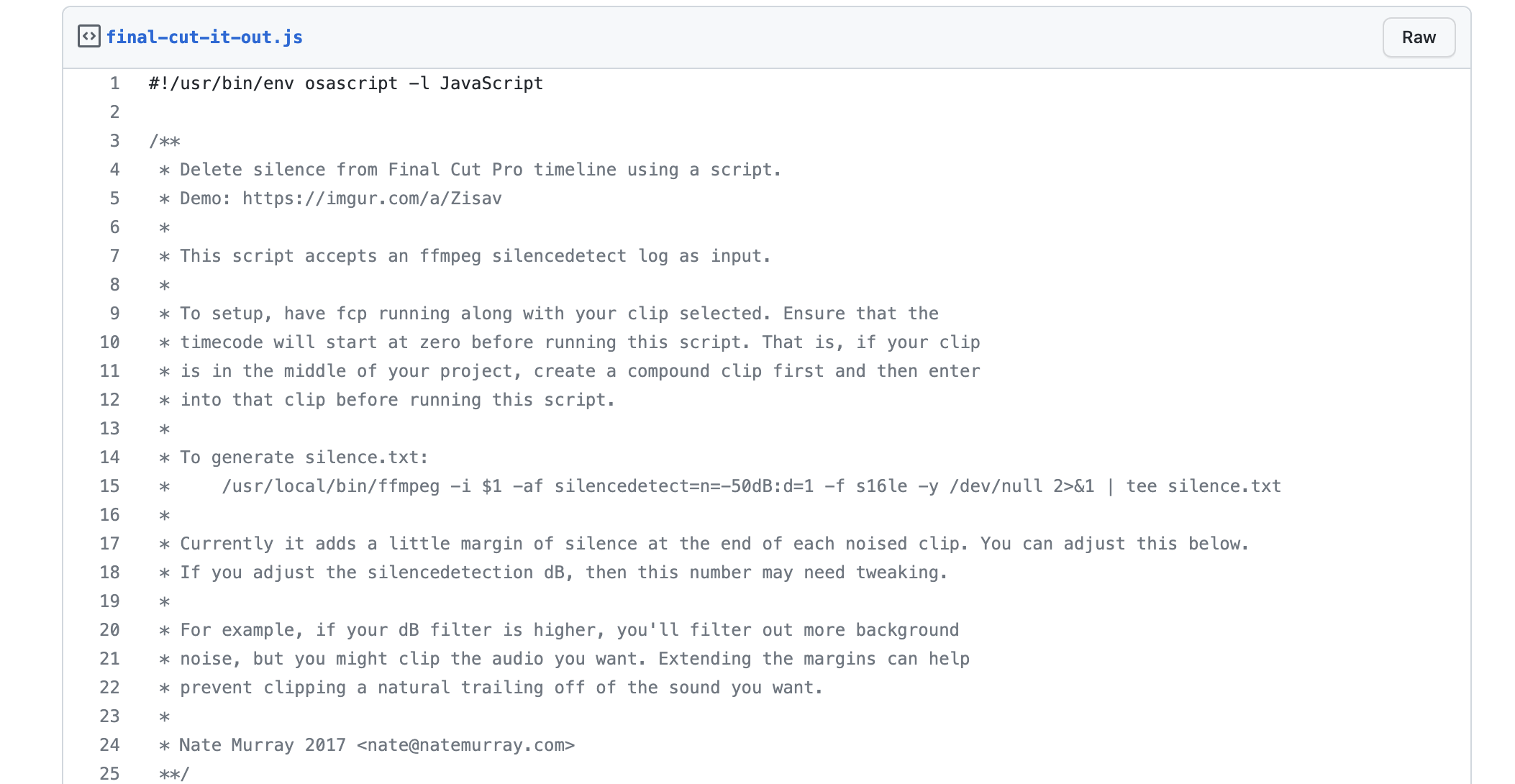Click the silence.txt text in the ffmpeg command

tap(1224, 486)
